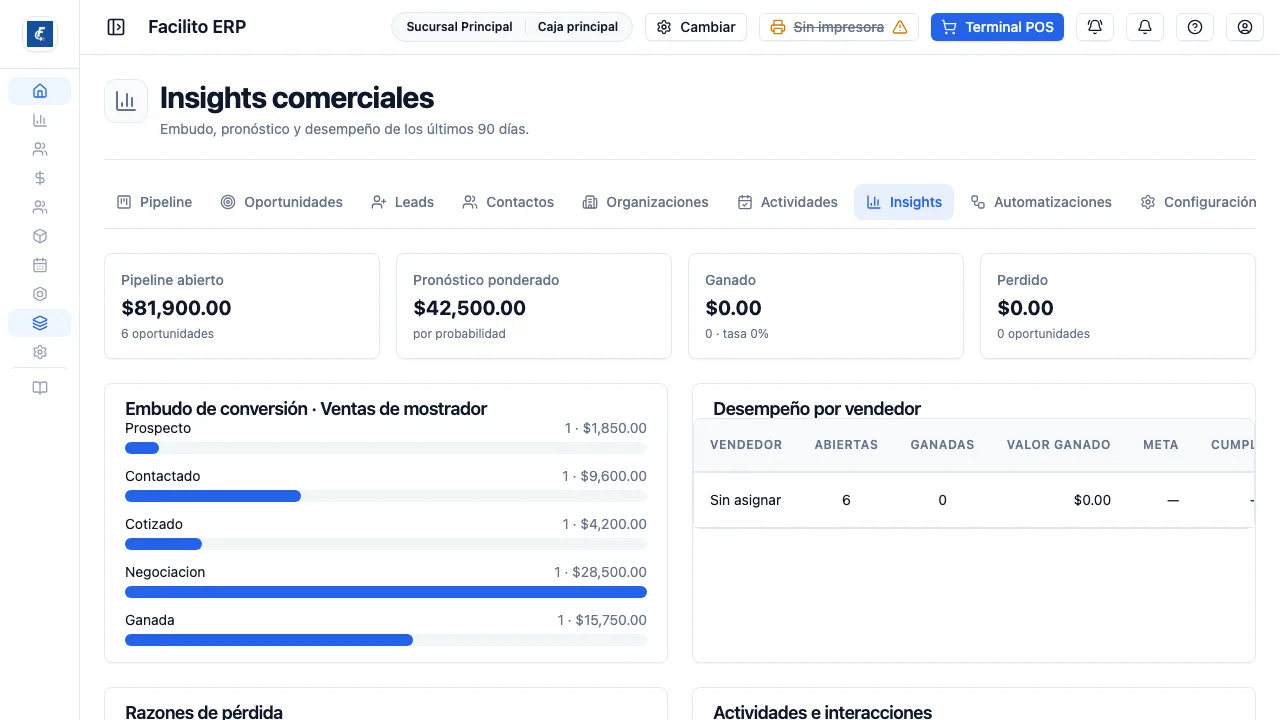Open the Leads tab
The width and height of the screenshot is (1280, 720).
point(402,202)
